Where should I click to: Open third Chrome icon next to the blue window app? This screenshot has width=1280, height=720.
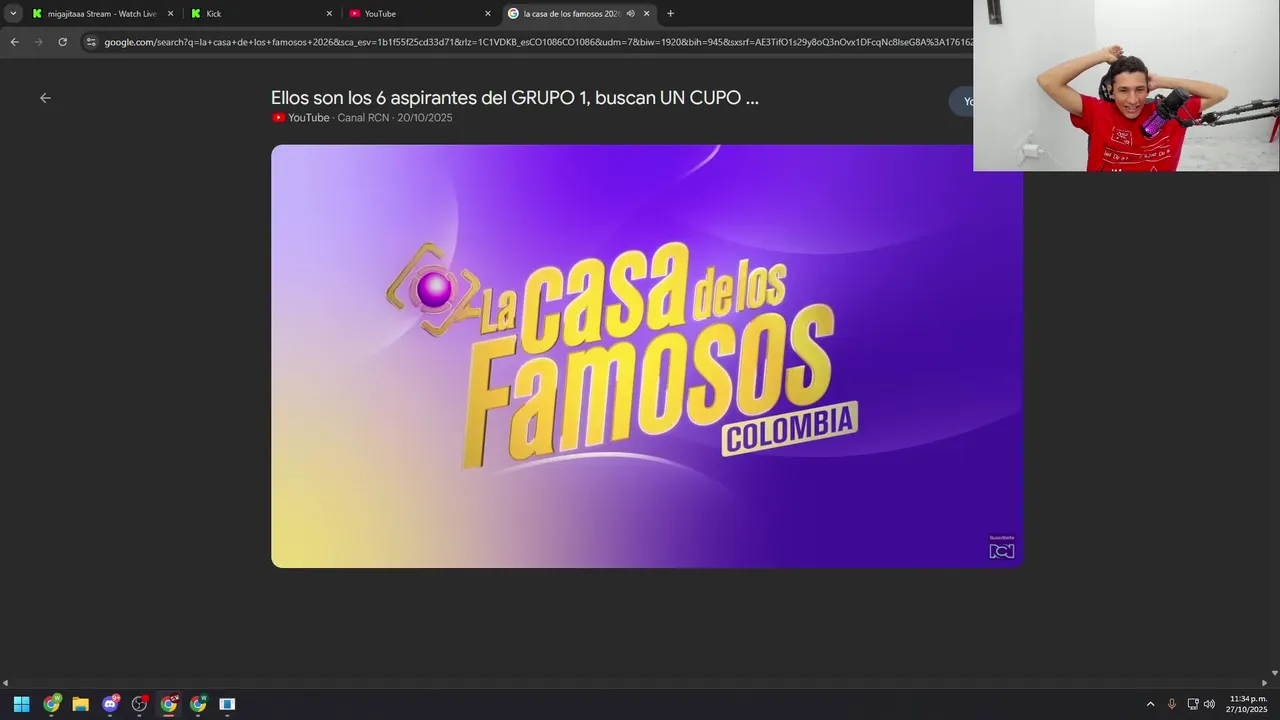(x=198, y=704)
